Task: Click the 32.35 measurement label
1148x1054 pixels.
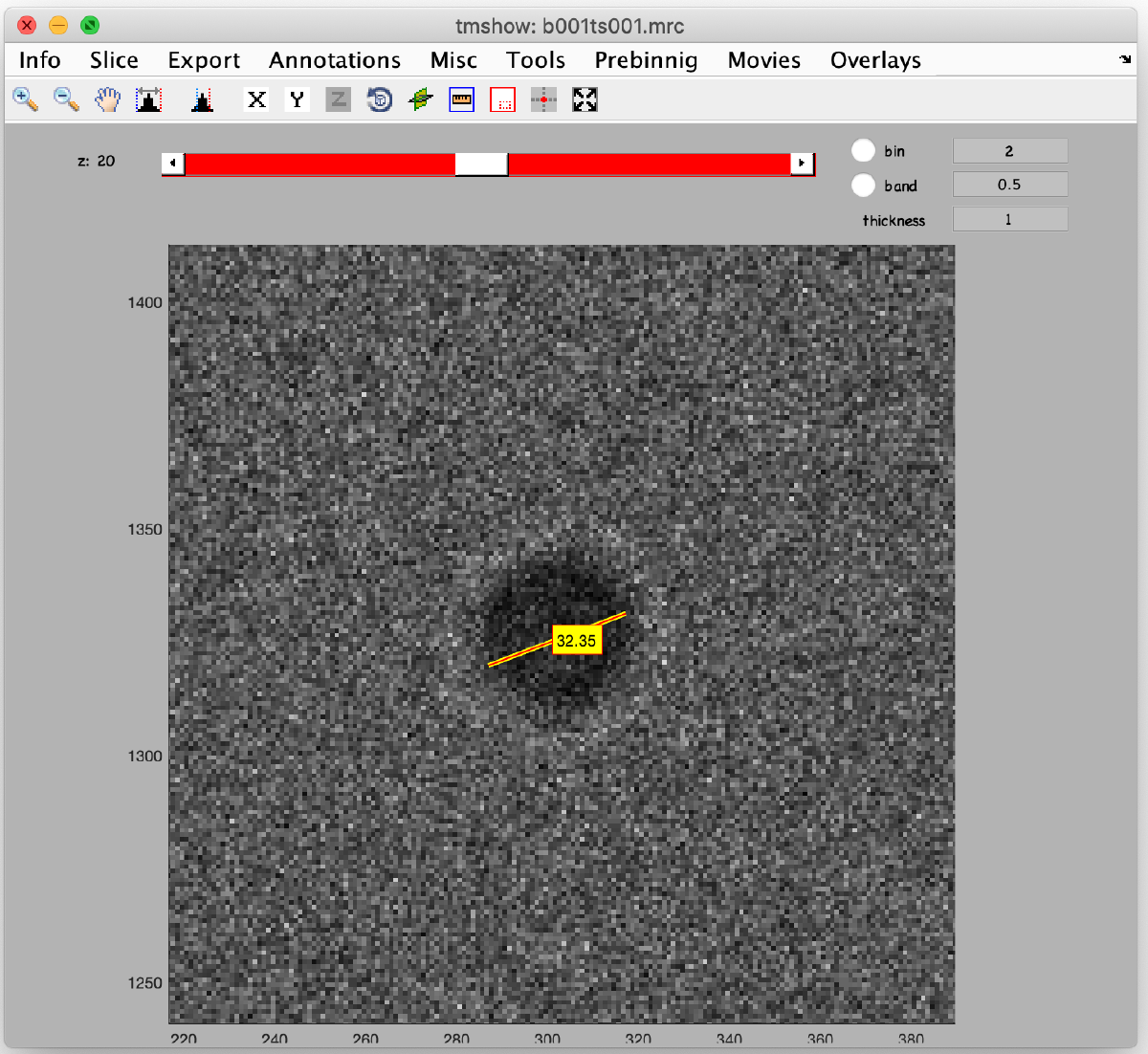Action: [576, 641]
